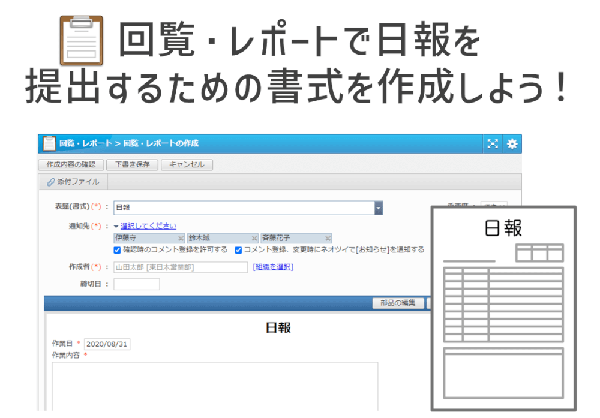The width and height of the screenshot is (600, 418).
Task: Click the empty 締切日 date field
Action: [x=137, y=284]
